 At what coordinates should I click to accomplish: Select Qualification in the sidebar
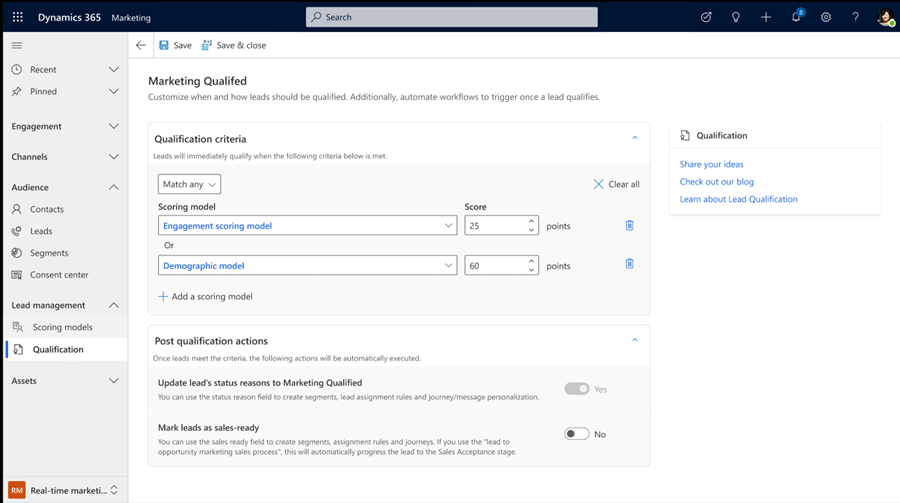[x=65, y=349]
